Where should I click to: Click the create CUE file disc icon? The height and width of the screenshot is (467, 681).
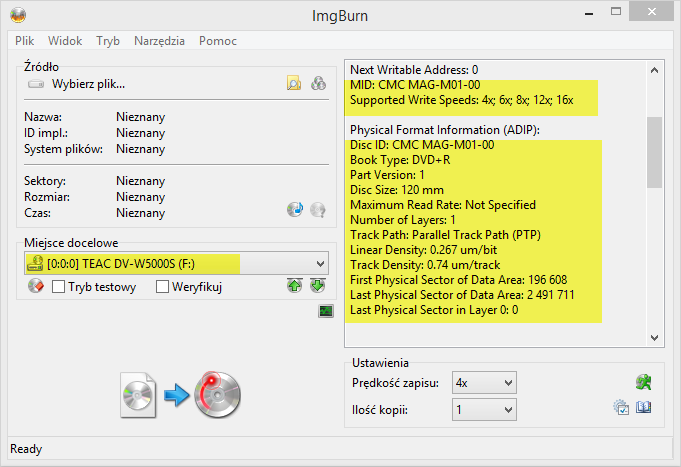[318, 83]
